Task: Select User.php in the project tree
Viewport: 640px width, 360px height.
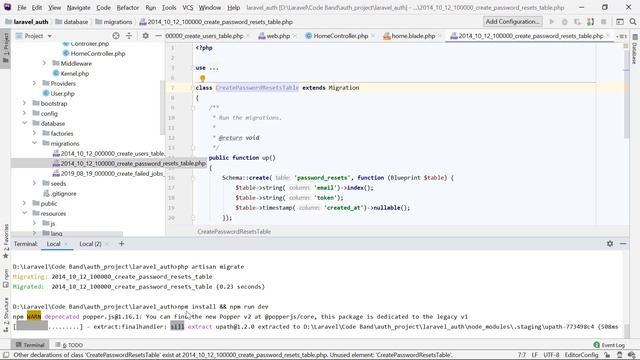Action: (62, 93)
